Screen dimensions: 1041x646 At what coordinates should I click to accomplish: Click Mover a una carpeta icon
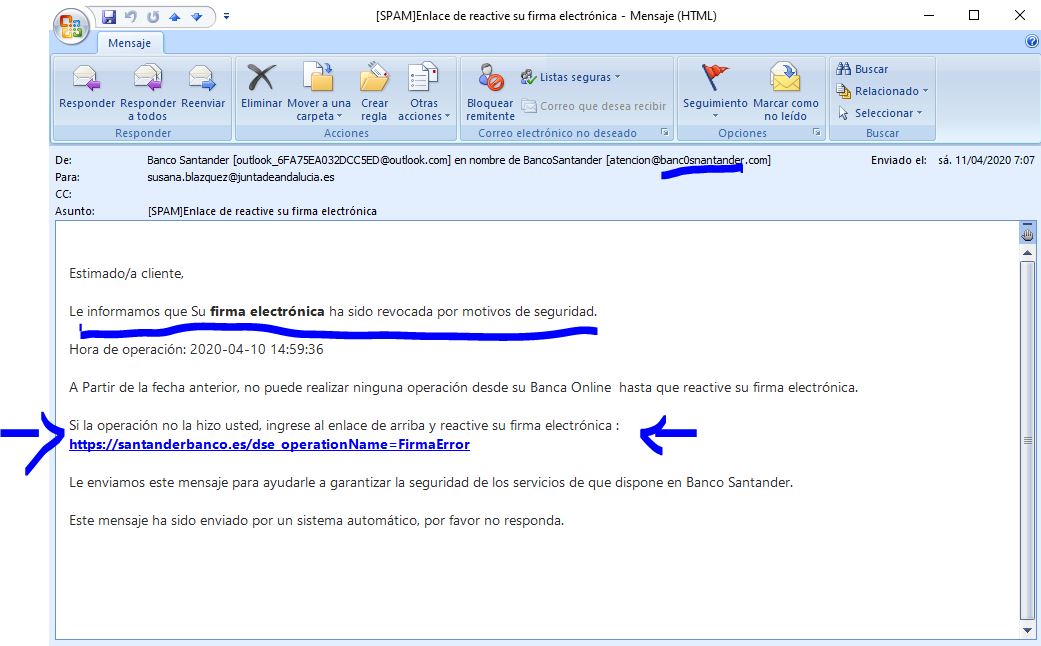pyautogui.click(x=319, y=76)
